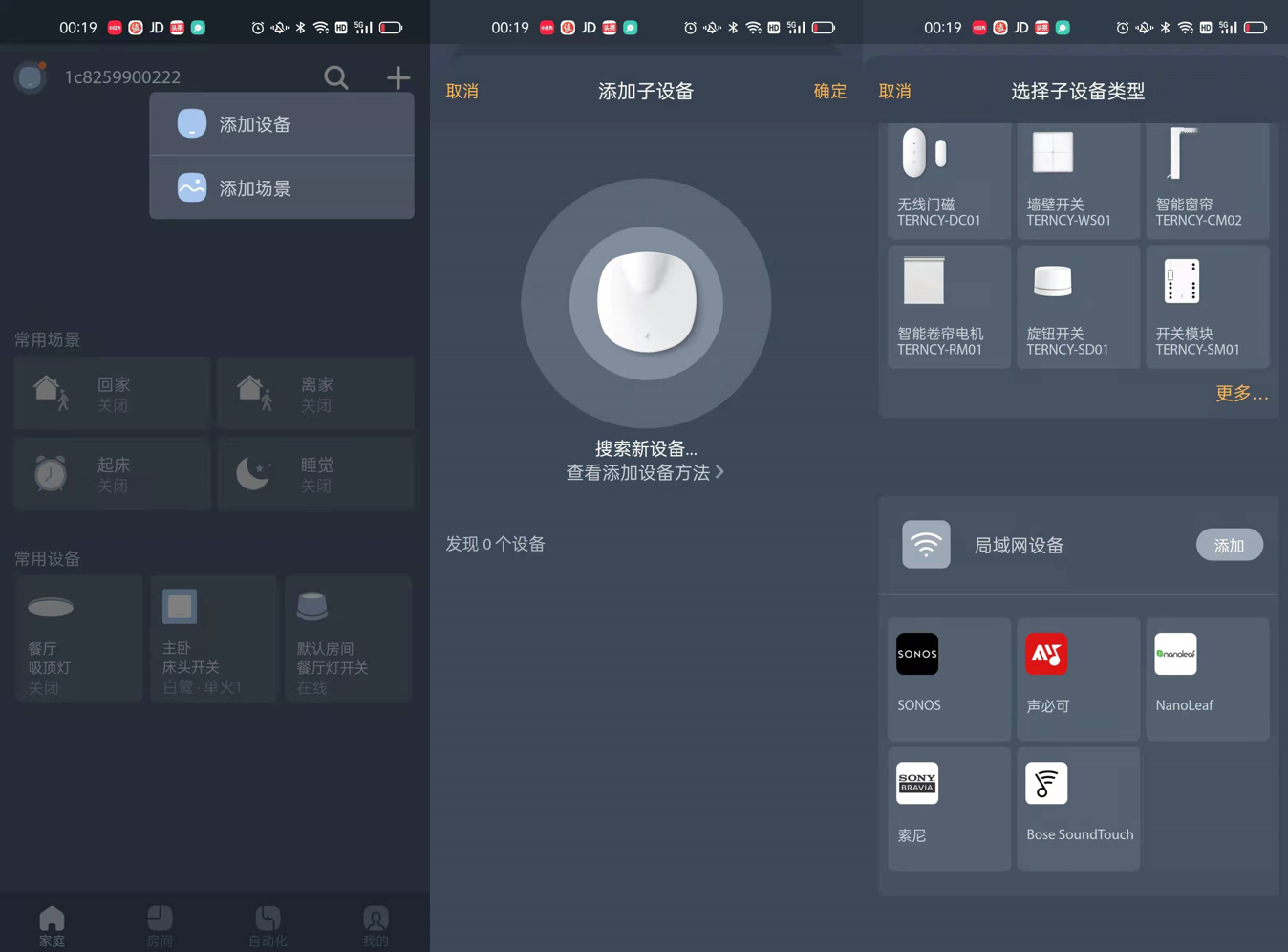The image size is (1288, 952).
Task: Tap the 常用设备 section header
Action: pyautogui.click(x=48, y=558)
